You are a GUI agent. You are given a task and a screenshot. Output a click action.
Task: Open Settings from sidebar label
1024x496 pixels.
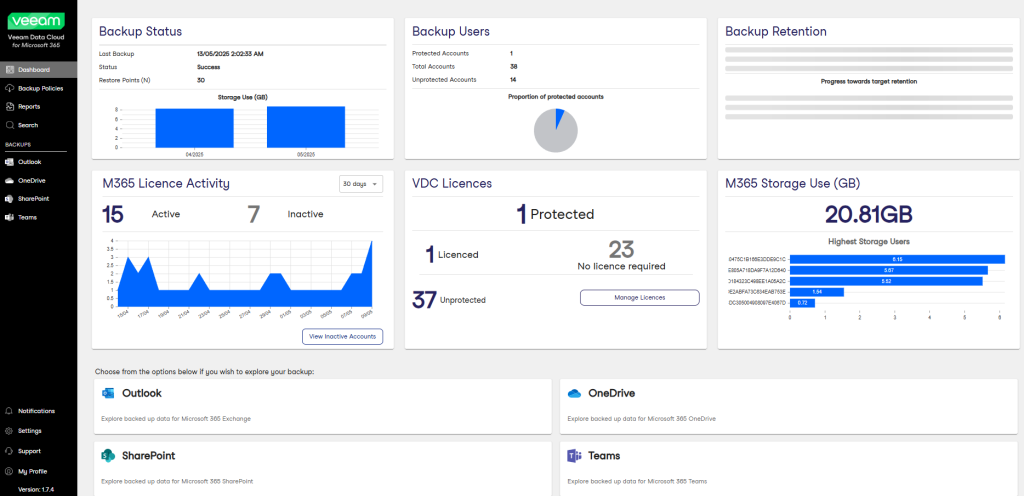pos(30,431)
